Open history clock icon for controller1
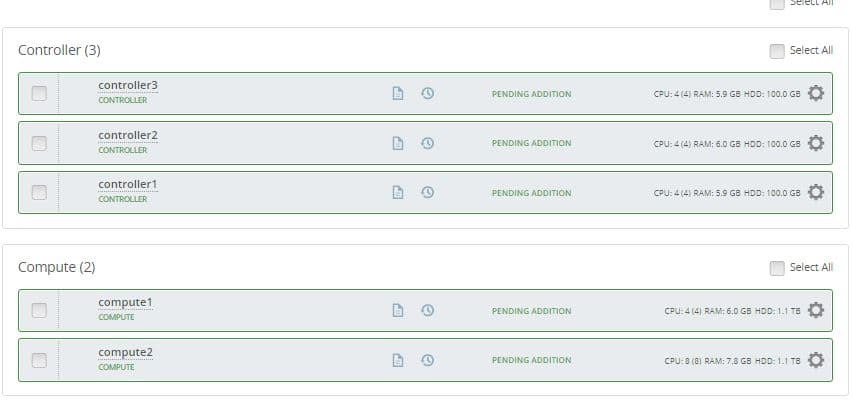Image resolution: width=853 pixels, height=400 pixels. click(427, 192)
